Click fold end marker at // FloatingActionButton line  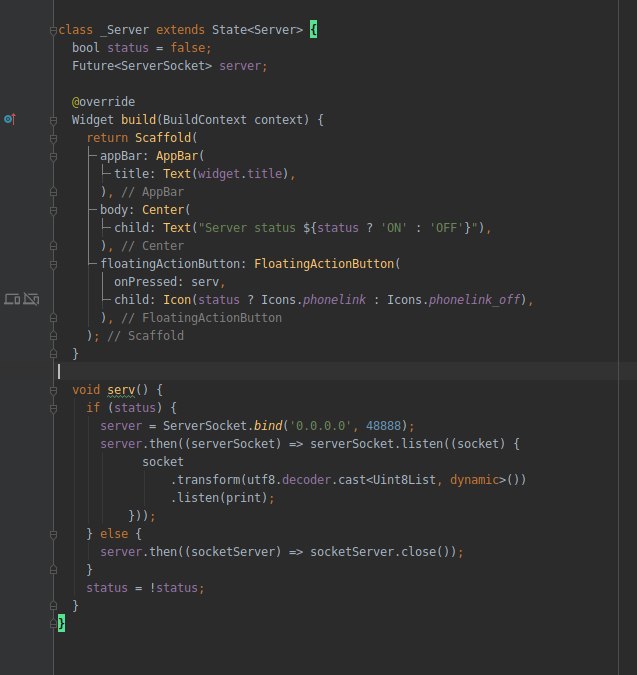point(53,318)
